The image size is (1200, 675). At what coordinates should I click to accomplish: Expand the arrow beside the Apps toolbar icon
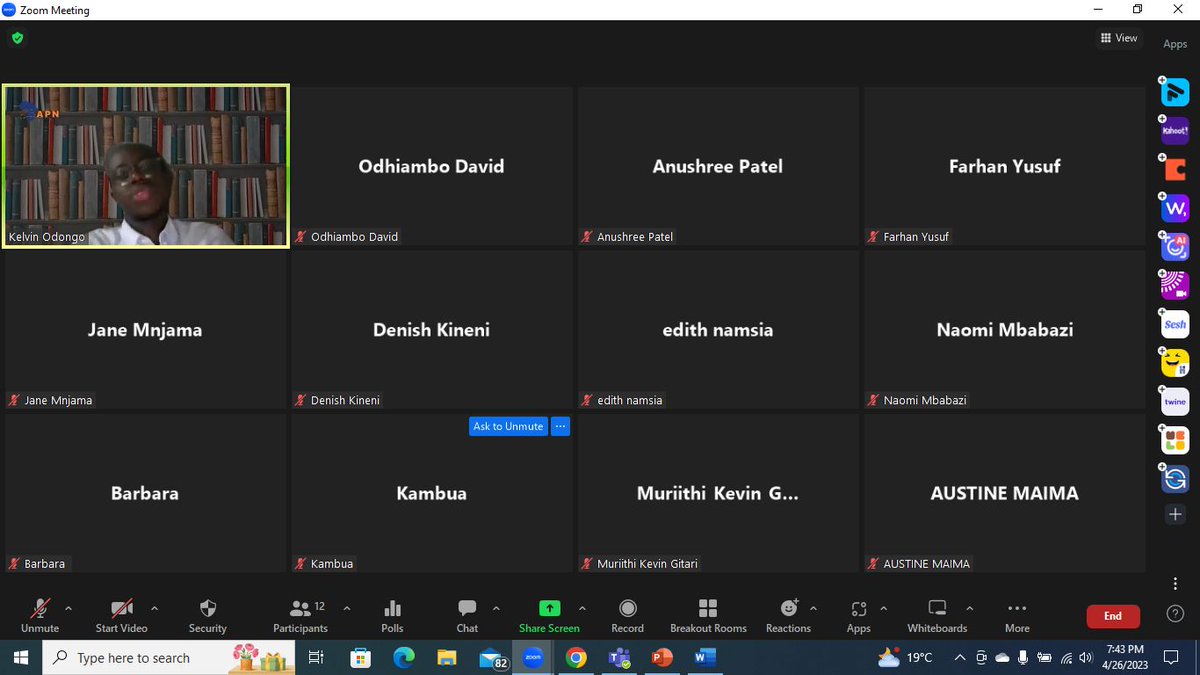pos(883,607)
